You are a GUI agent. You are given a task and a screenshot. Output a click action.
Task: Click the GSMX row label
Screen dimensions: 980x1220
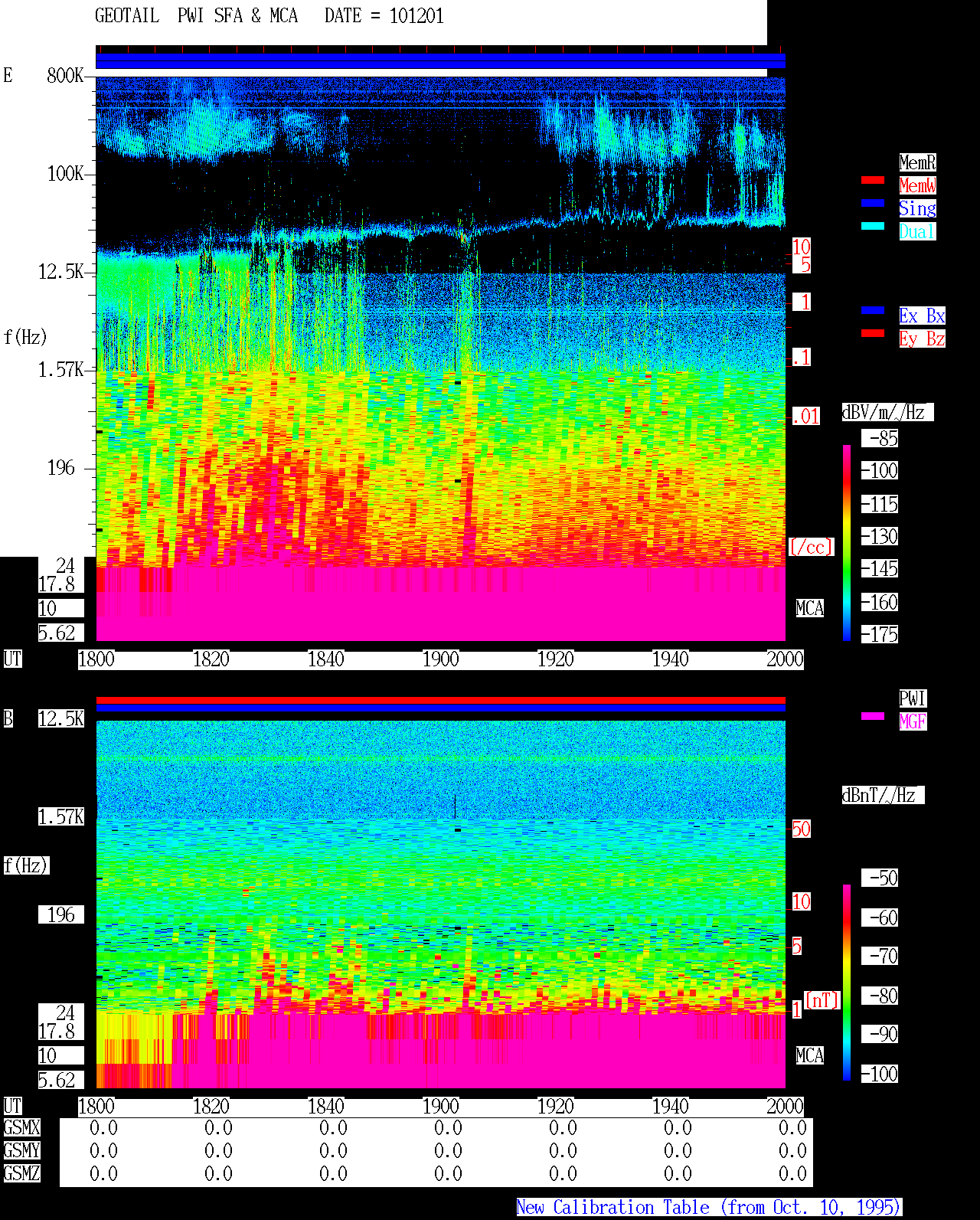(x=22, y=1128)
